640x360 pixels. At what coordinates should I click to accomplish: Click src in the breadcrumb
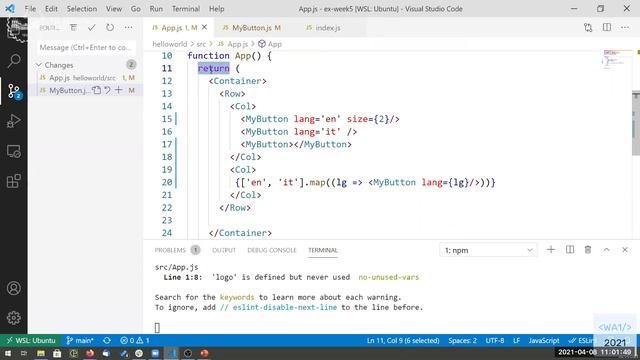[201, 44]
